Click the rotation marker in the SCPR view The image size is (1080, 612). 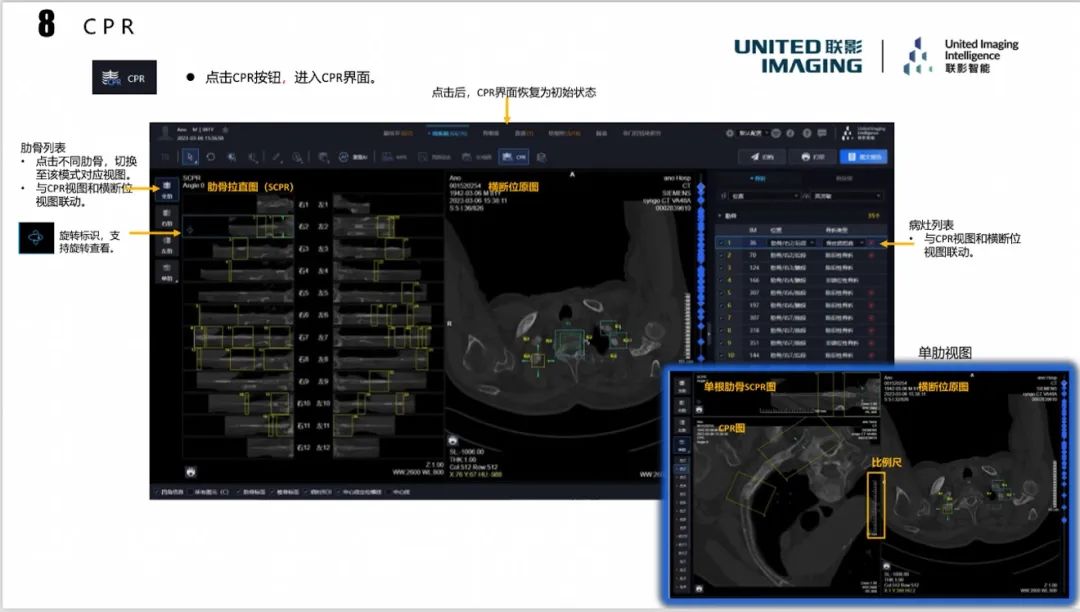(x=190, y=230)
